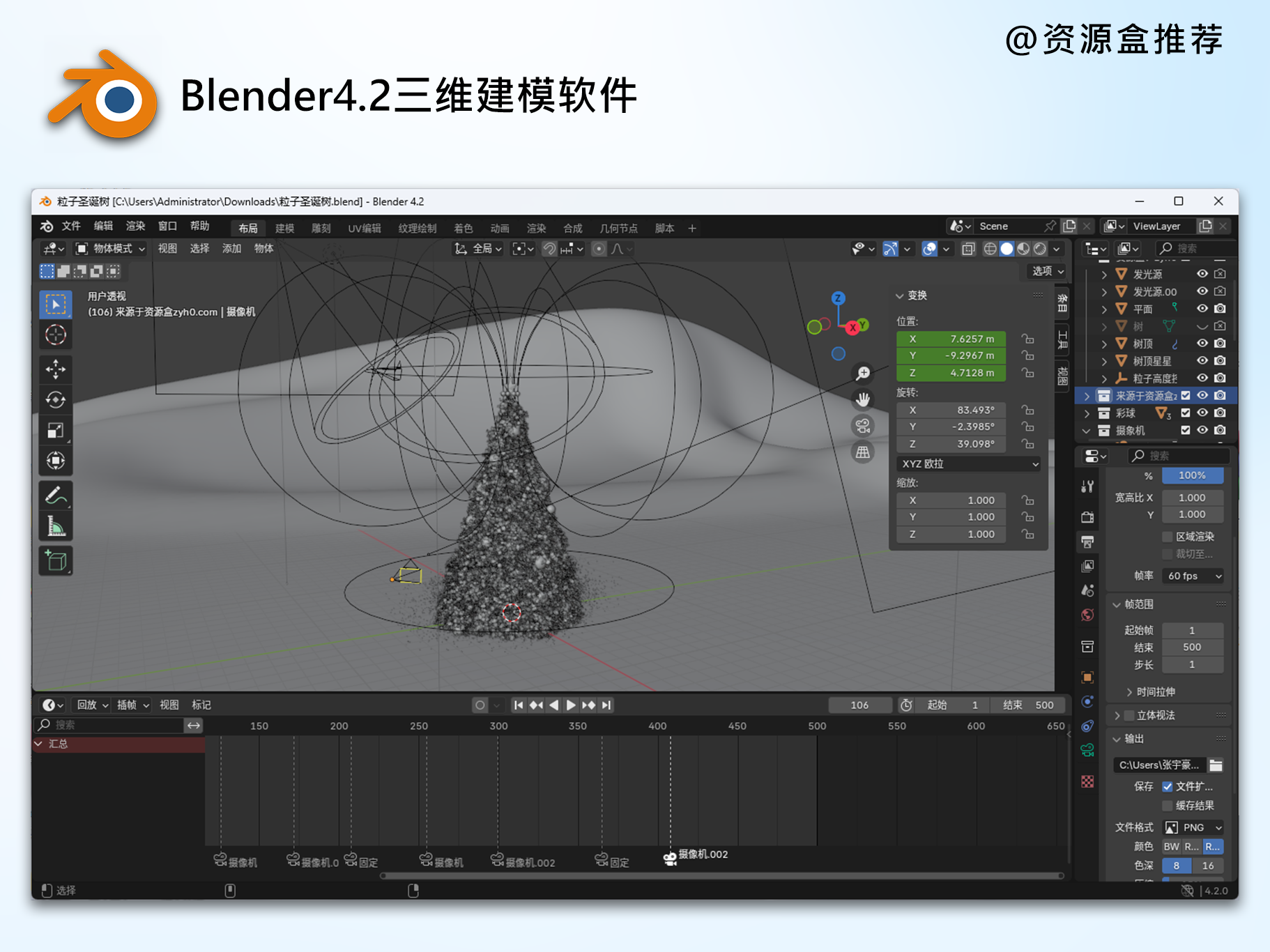
Task: Select the Select Box tool
Action: pyautogui.click(x=56, y=305)
